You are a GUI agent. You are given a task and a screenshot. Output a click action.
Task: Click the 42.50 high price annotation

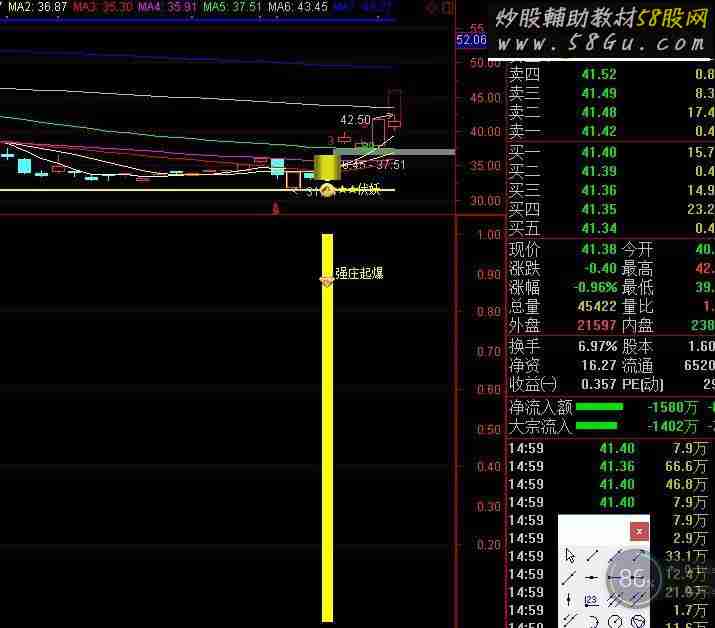click(355, 119)
